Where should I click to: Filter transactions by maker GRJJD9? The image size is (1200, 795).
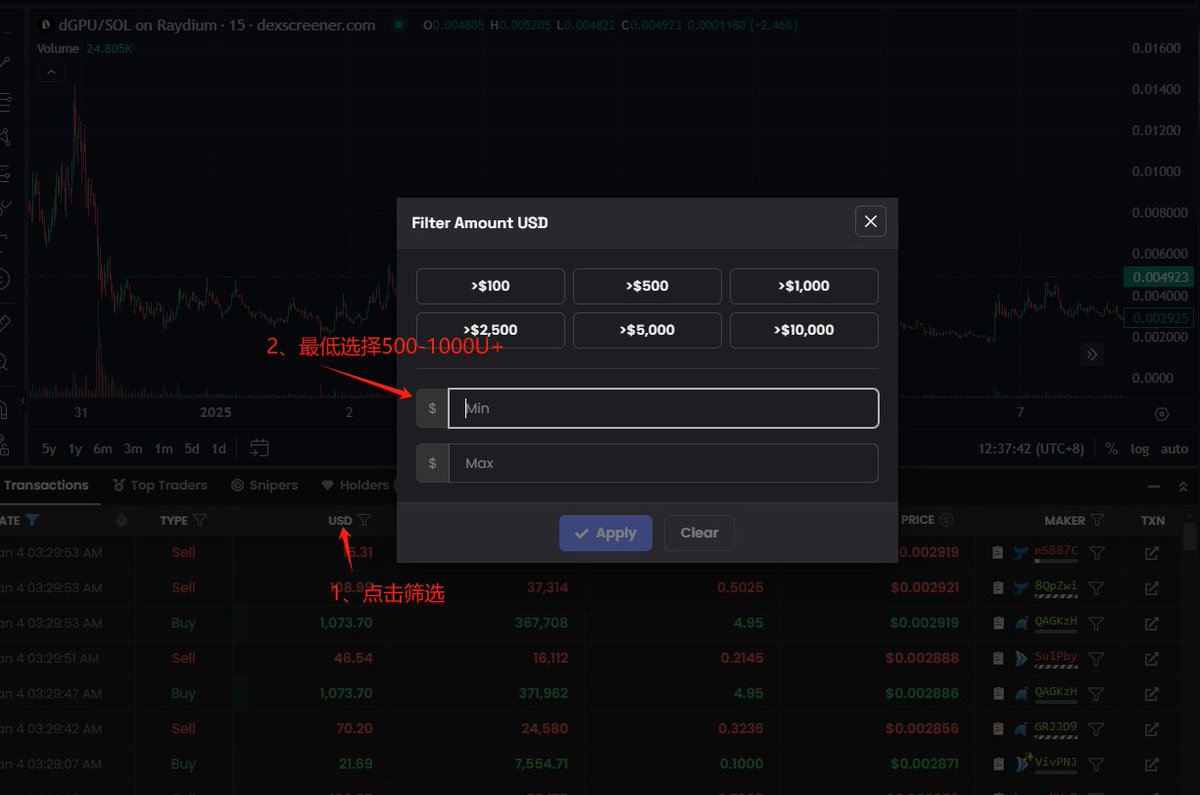1096,728
